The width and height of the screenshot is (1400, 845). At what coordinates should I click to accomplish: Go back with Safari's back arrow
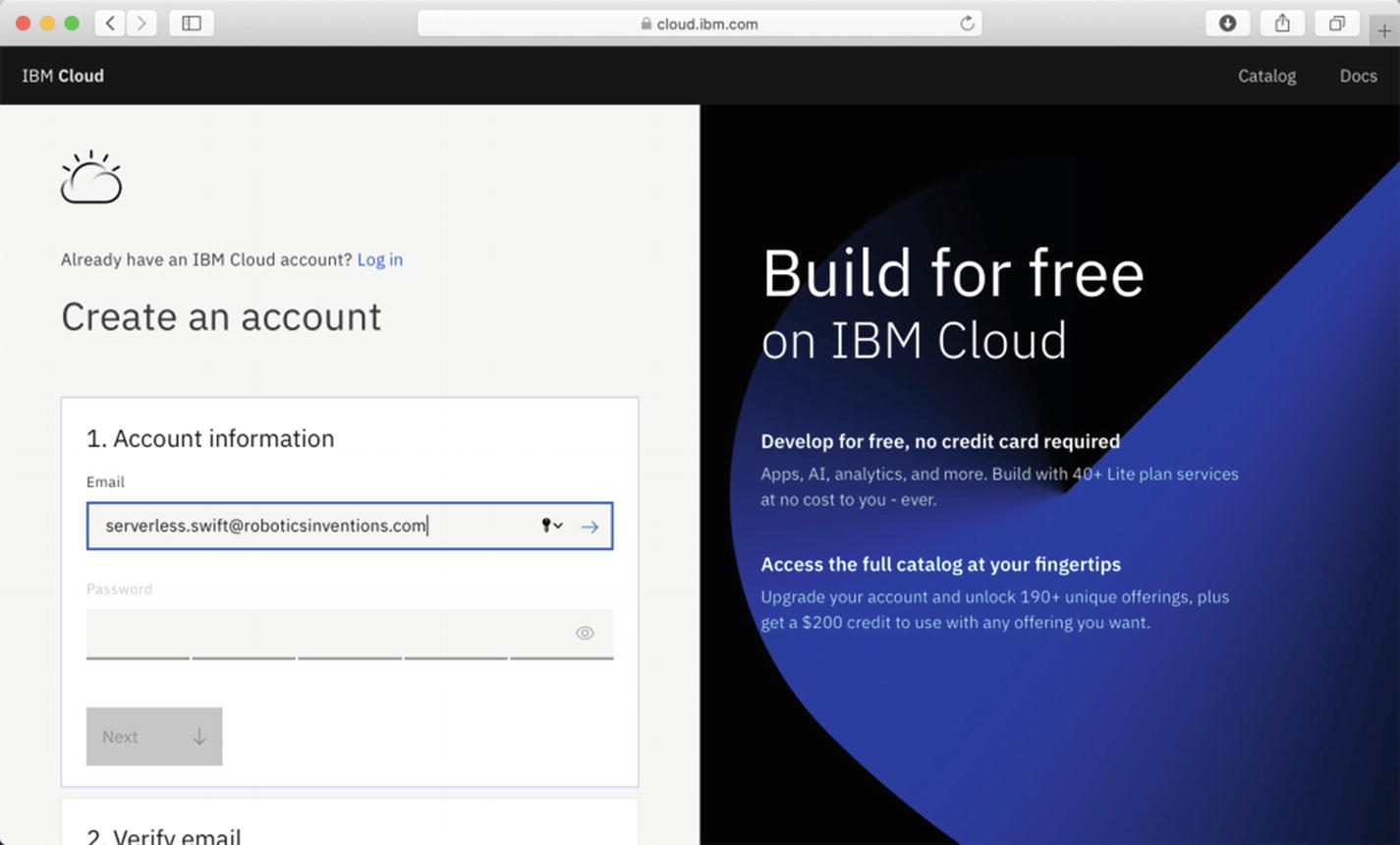pyautogui.click(x=110, y=24)
